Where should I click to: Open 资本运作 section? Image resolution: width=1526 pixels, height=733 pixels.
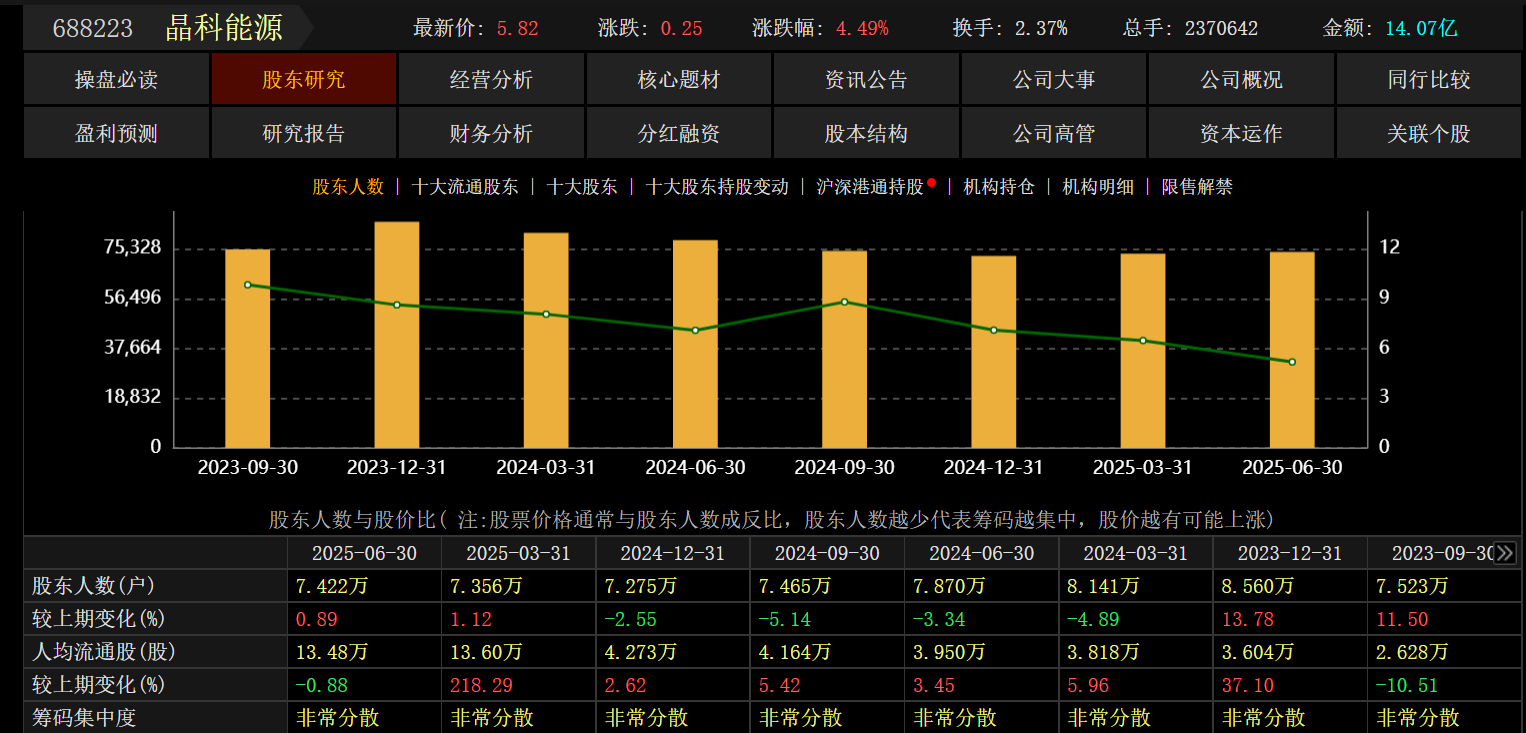[x=1241, y=133]
